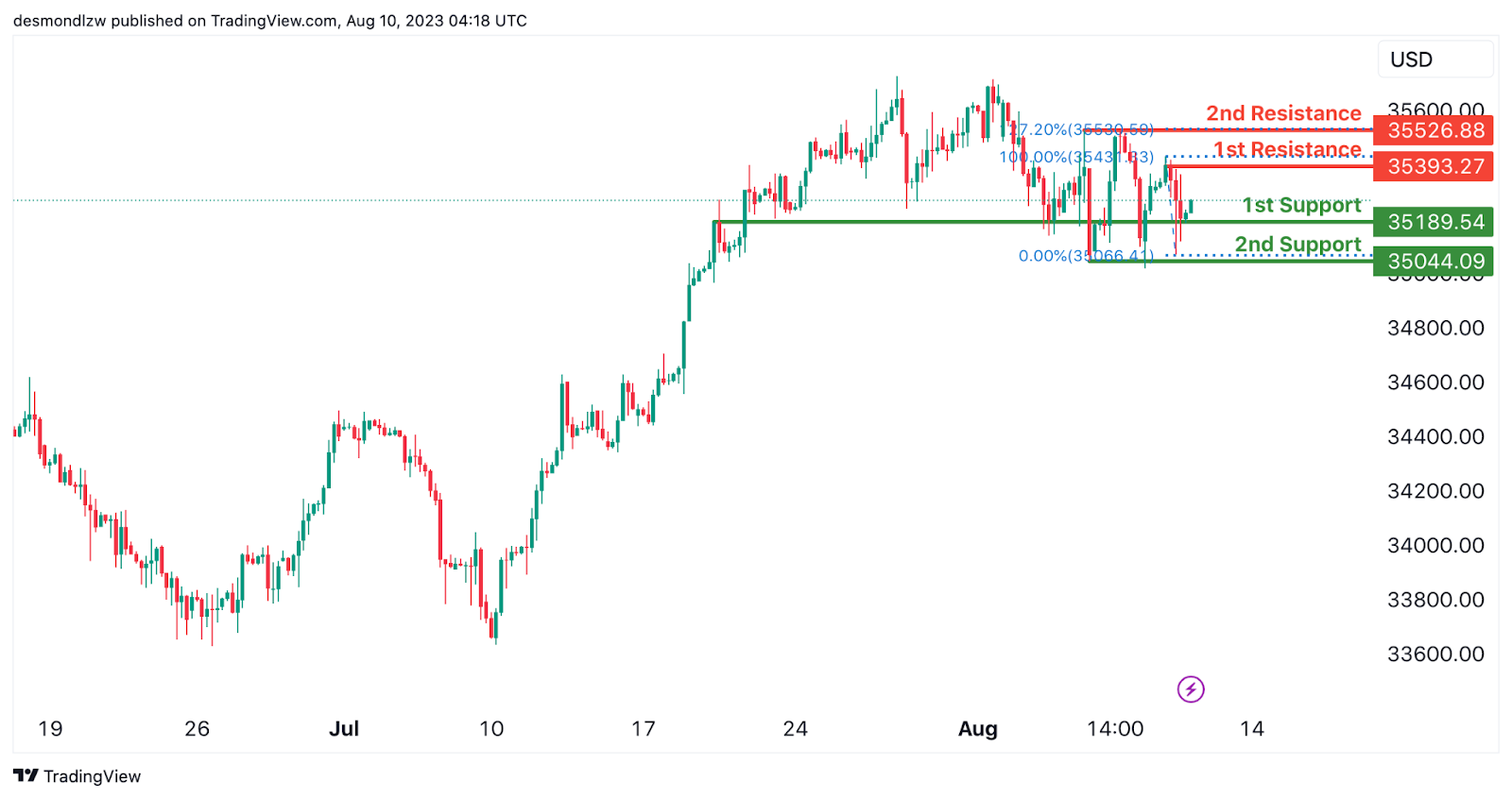Click the 2nd Resistance text label
1512x799 pixels.
pos(1283,113)
